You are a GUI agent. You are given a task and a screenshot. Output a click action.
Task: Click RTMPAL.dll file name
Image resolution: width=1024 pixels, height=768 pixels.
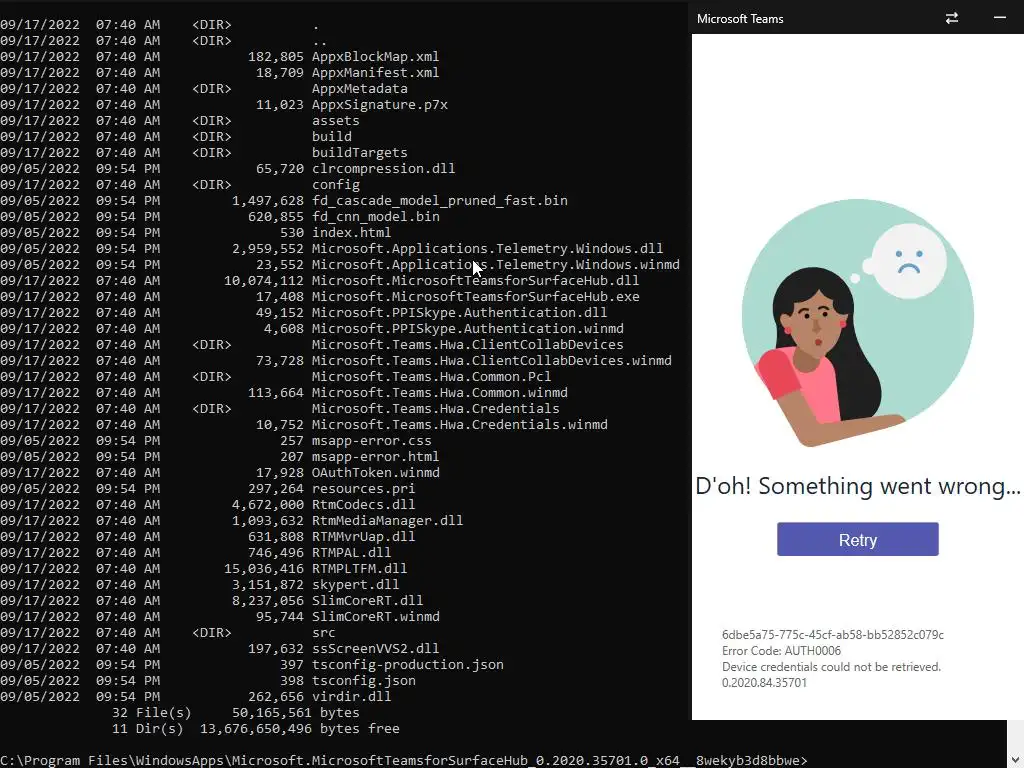351,552
